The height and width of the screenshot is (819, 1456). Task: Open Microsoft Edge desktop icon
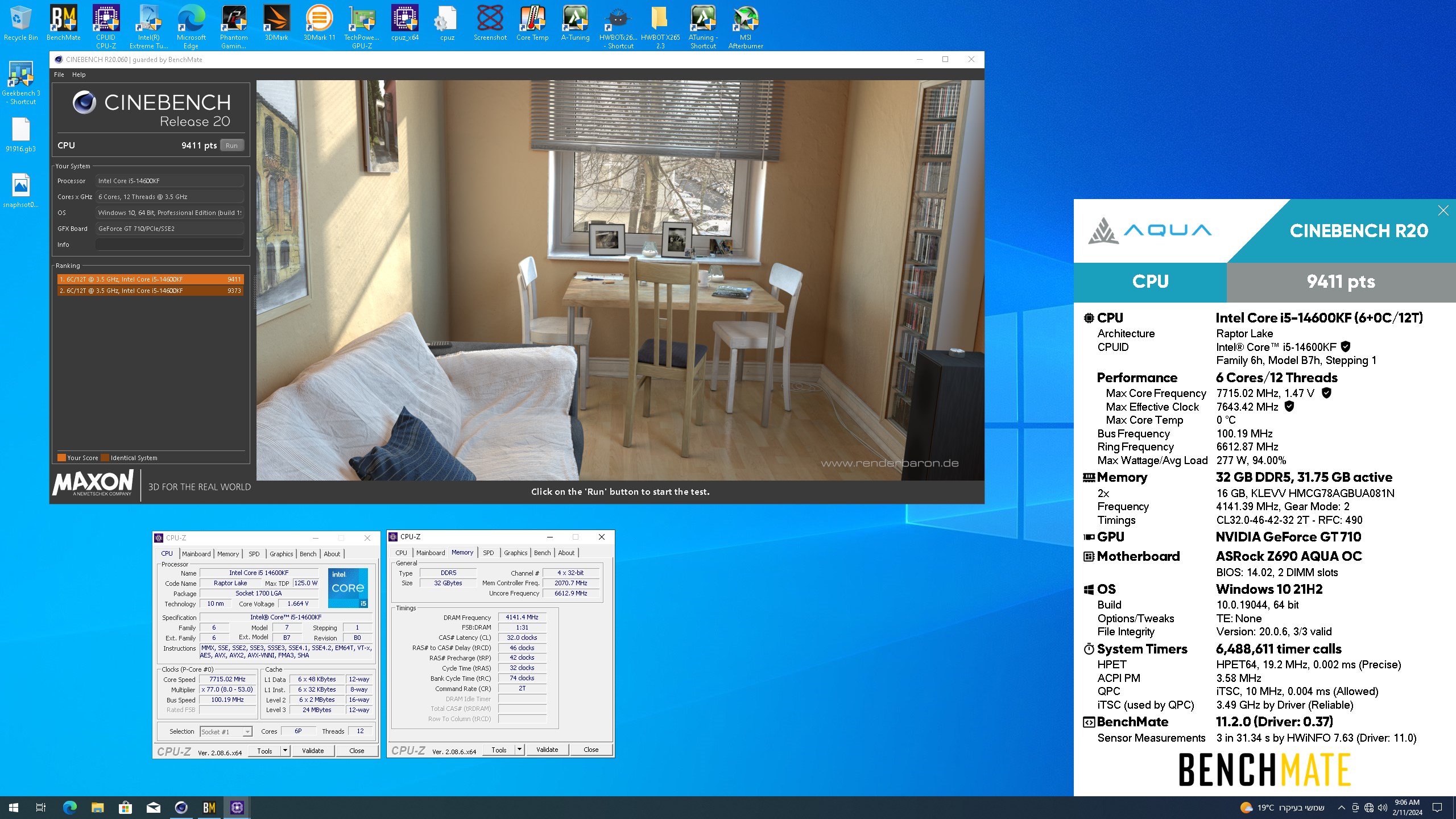[191, 27]
